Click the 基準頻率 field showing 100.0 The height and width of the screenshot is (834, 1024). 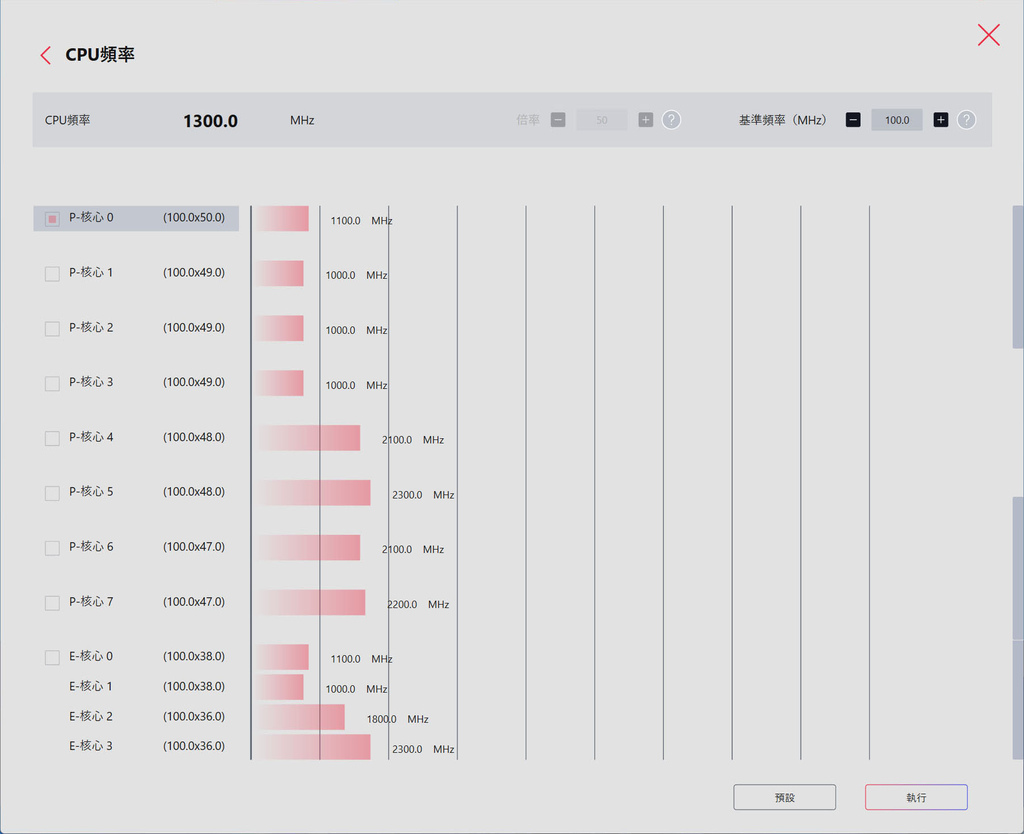pyautogui.click(x=897, y=120)
